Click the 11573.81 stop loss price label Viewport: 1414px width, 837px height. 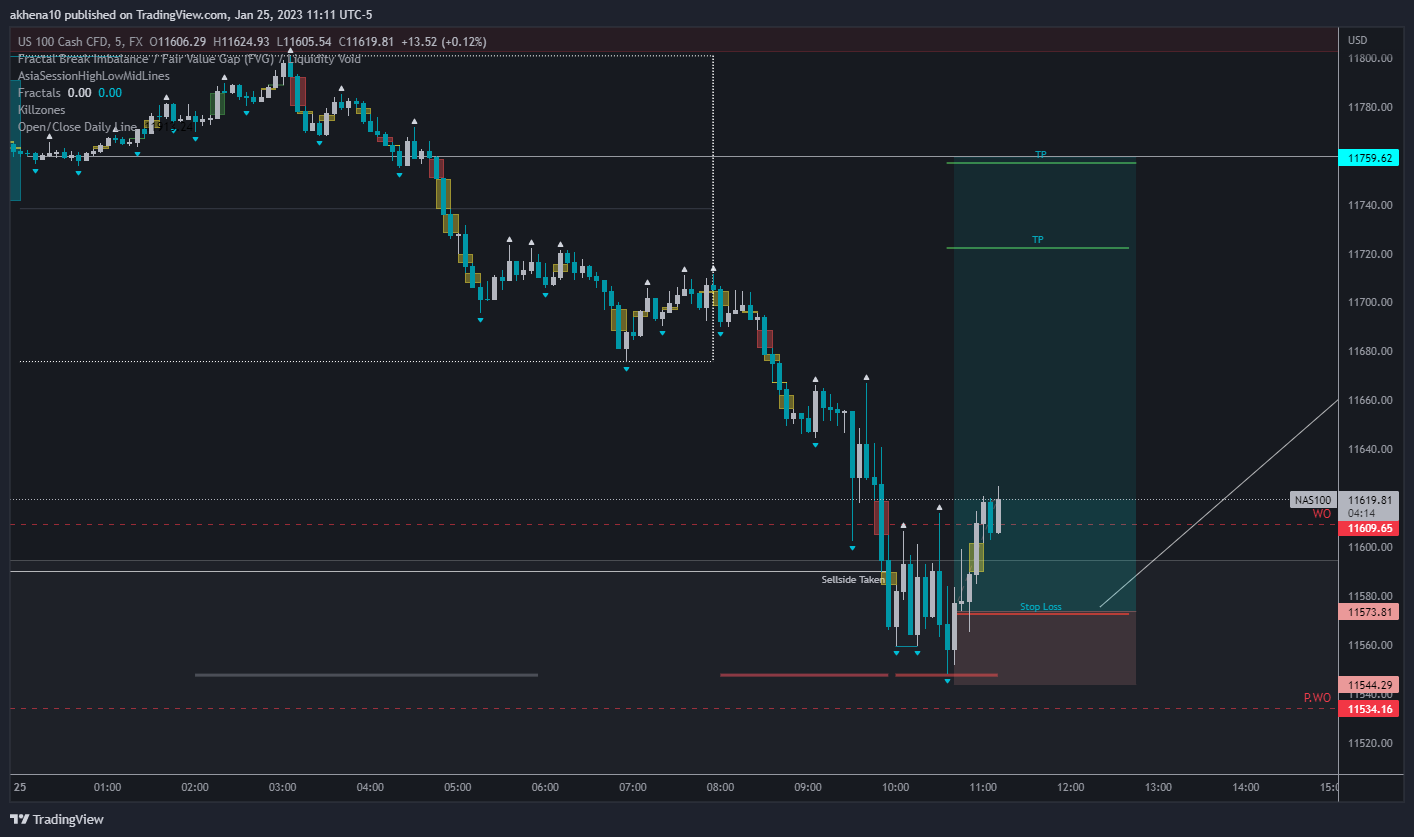click(1368, 611)
